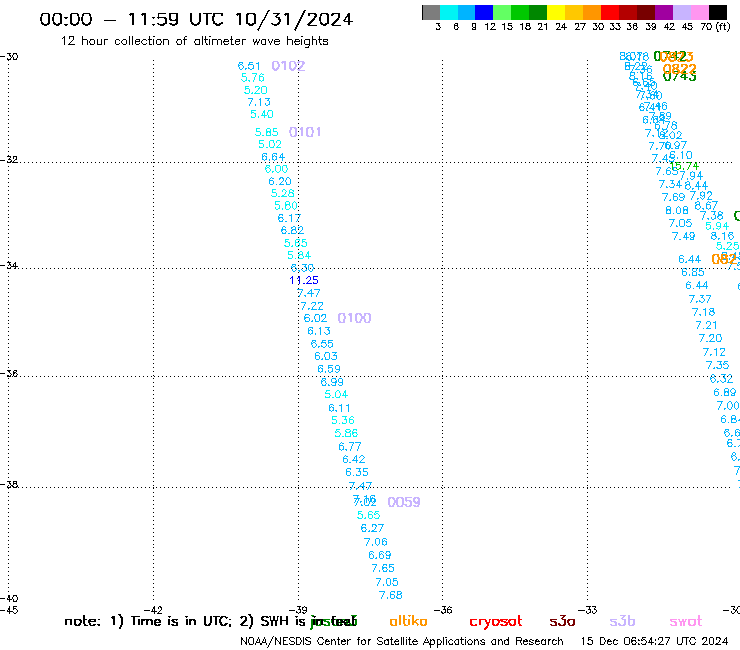Screen dimensions: 740x650
Task: Click the -39 longitude axis label
Action: pos(298,610)
